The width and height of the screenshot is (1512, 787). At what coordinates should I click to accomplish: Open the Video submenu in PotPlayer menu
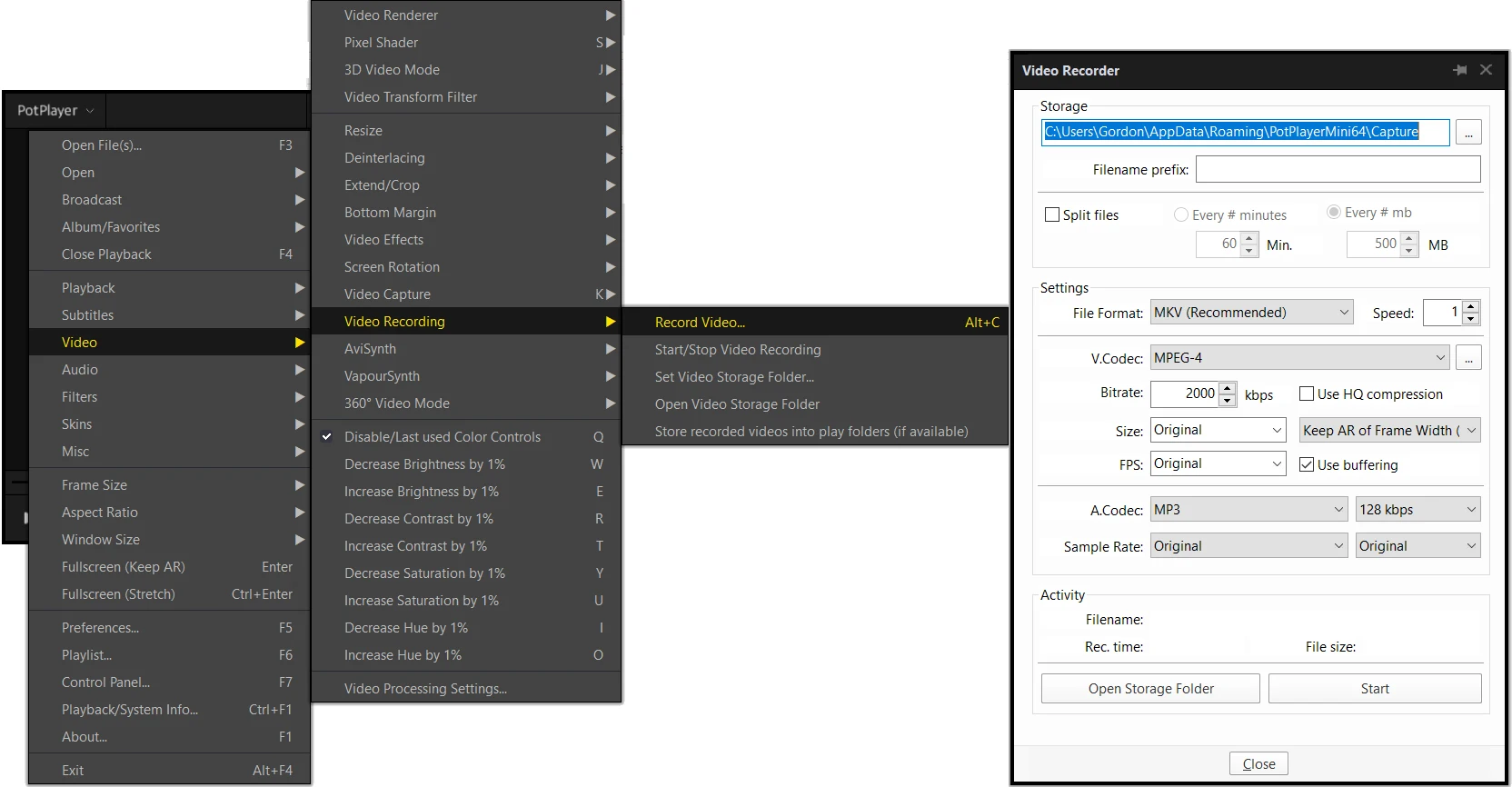(x=170, y=343)
